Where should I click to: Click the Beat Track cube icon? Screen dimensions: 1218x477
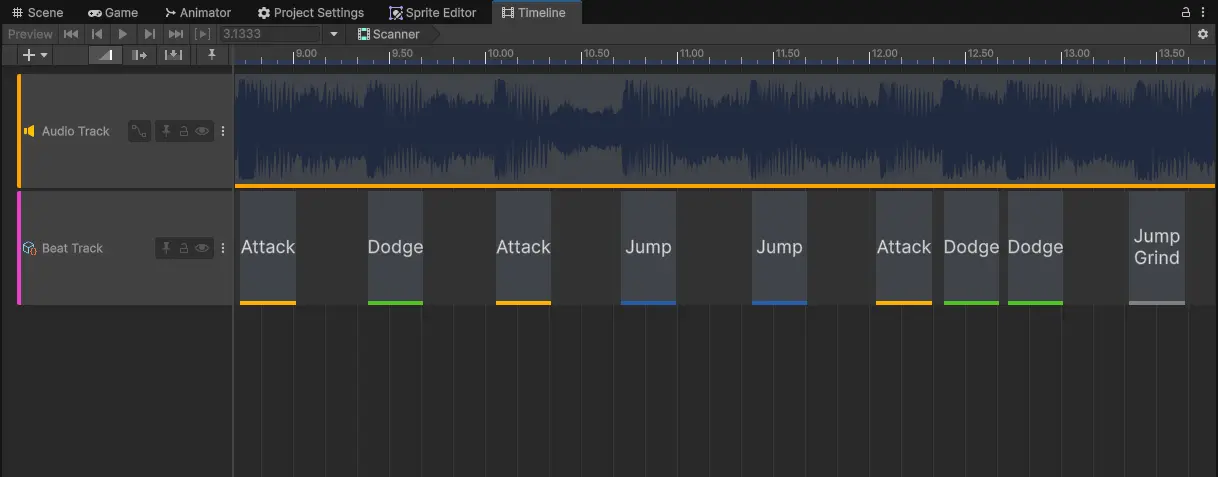(x=29, y=248)
